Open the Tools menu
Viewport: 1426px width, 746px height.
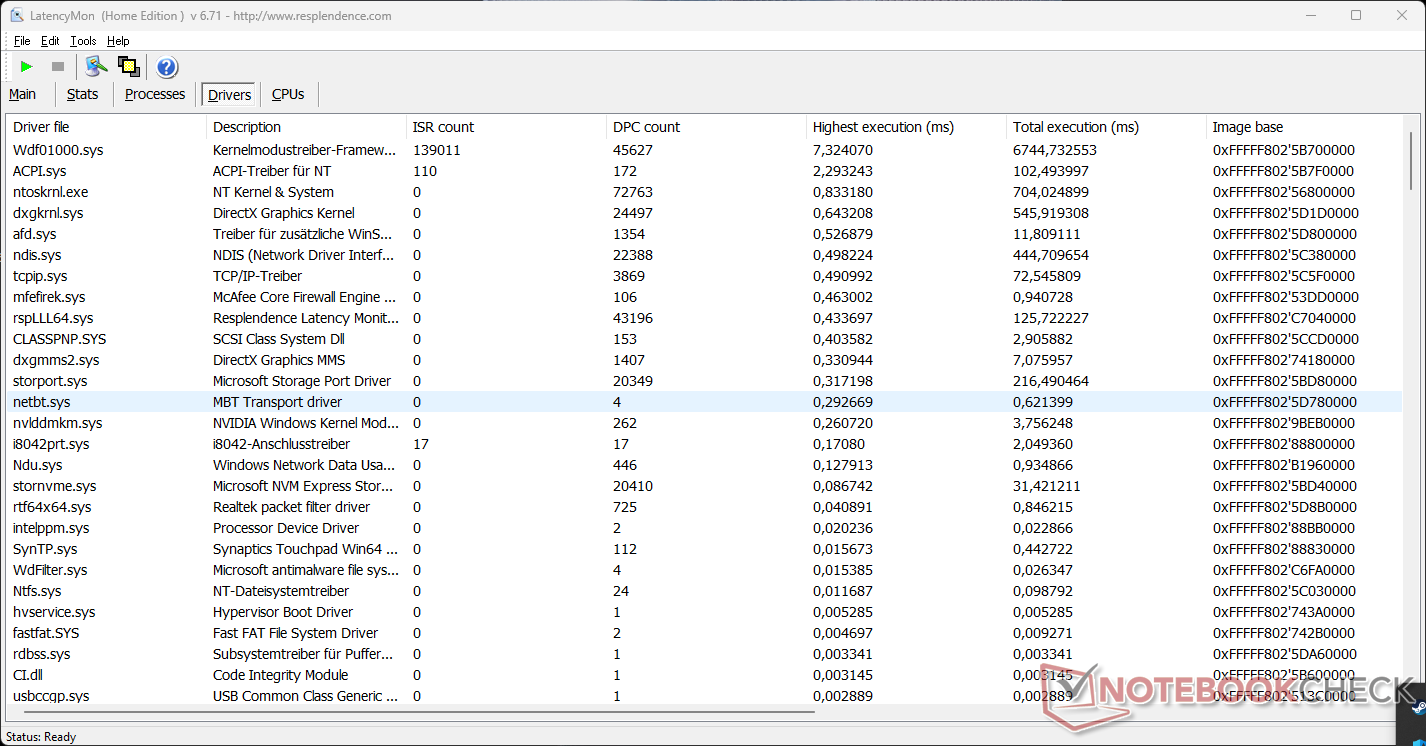coord(83,41)
